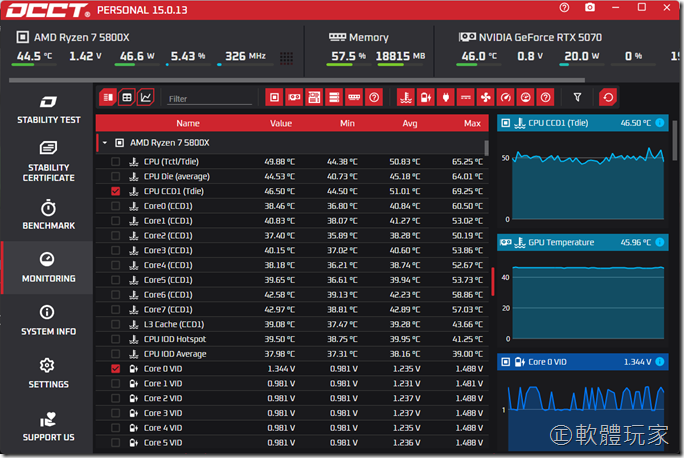Click info icon on GPU Temperature graph
This screenshot has height=458, width=684.
pyautogui.click(x=659, y=242)
